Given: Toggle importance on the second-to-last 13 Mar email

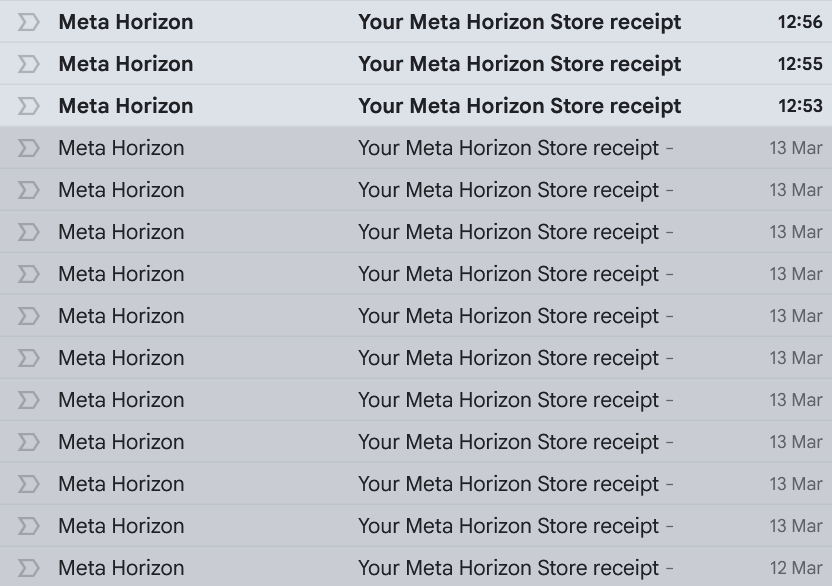Looking at the screenshot, I should [29, 484].
